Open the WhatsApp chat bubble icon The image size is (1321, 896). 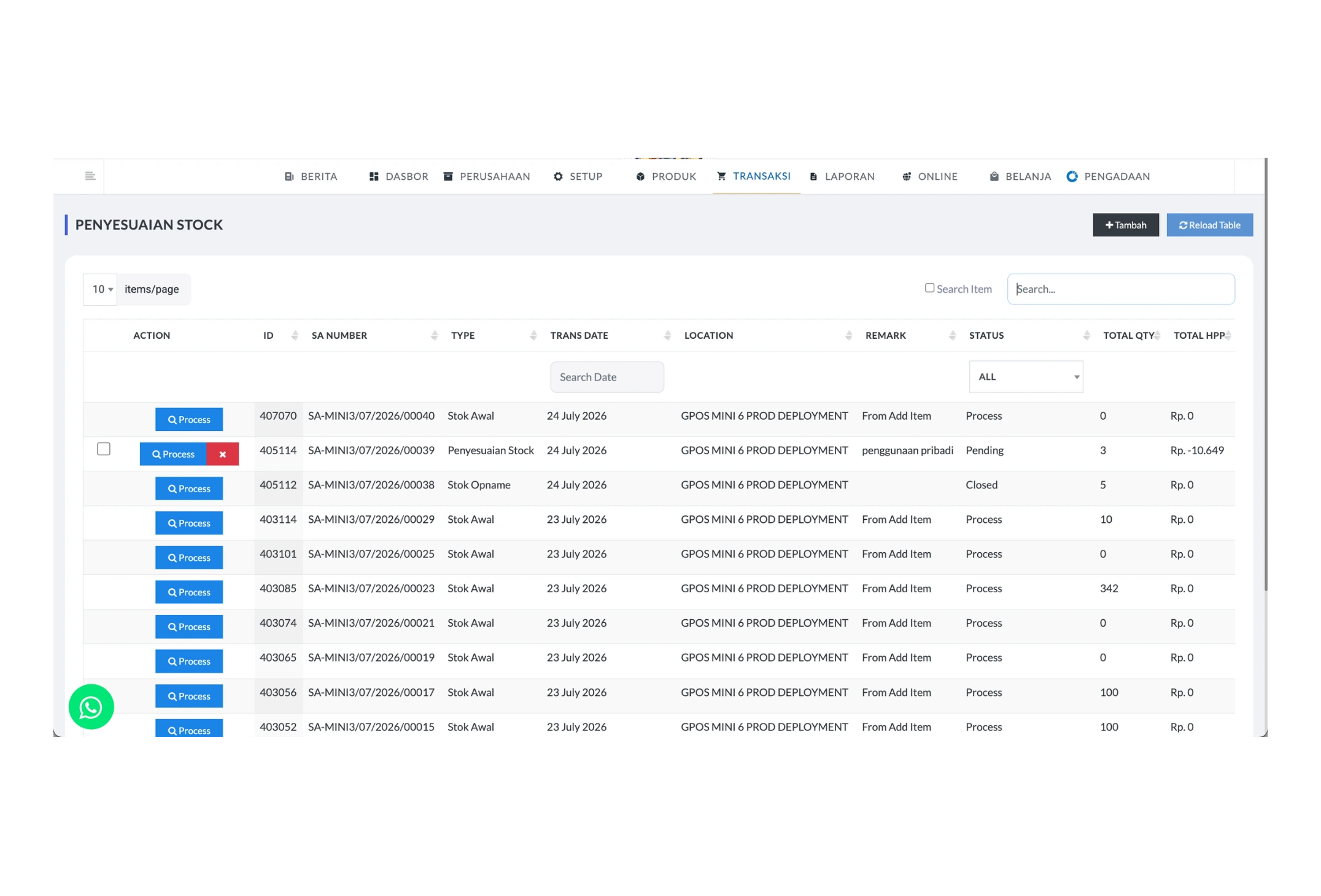pyautogui.click(x=91, y=706)
